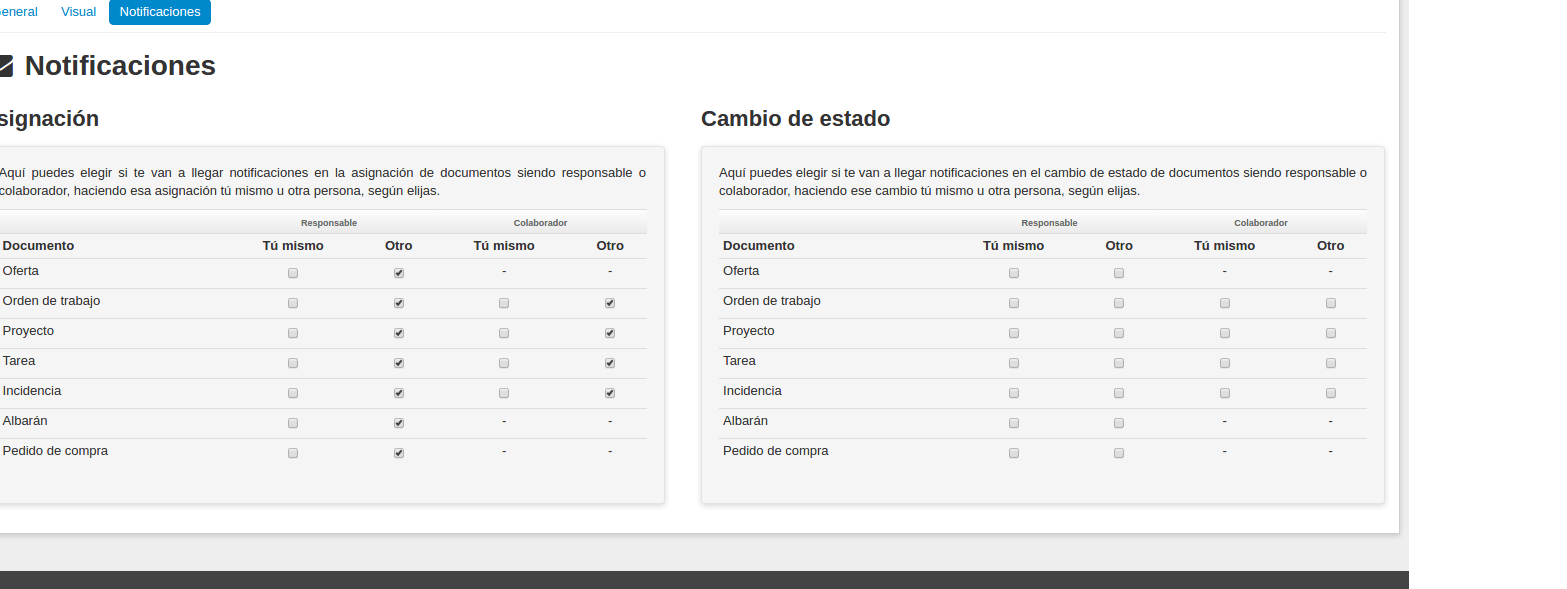Check Cambio de estado Tarea Responsable Tú mismo
Viewport: 1567px width, 589px height.
tap(1014, 363)
